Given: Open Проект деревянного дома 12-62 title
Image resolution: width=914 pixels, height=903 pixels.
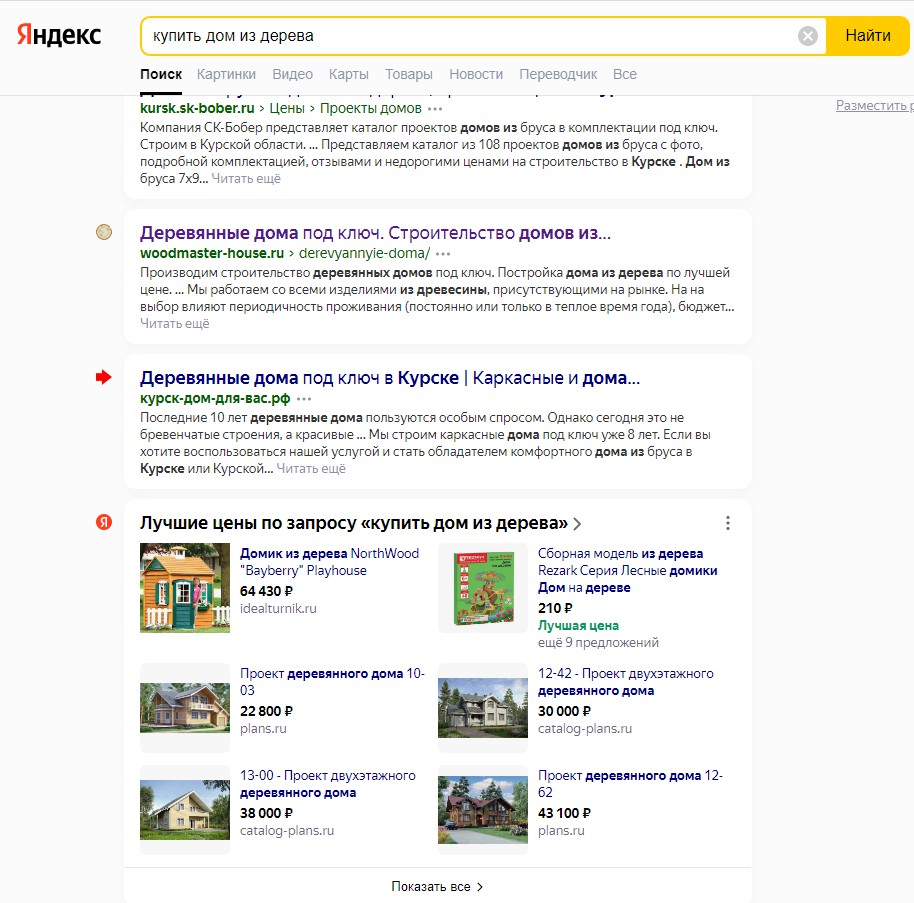Looking at the screenshot, I should (x=630, y=783).
